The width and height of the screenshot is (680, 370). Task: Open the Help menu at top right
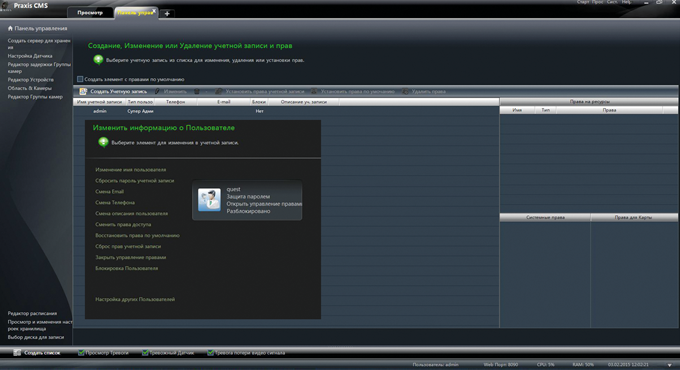coord(626,2)
